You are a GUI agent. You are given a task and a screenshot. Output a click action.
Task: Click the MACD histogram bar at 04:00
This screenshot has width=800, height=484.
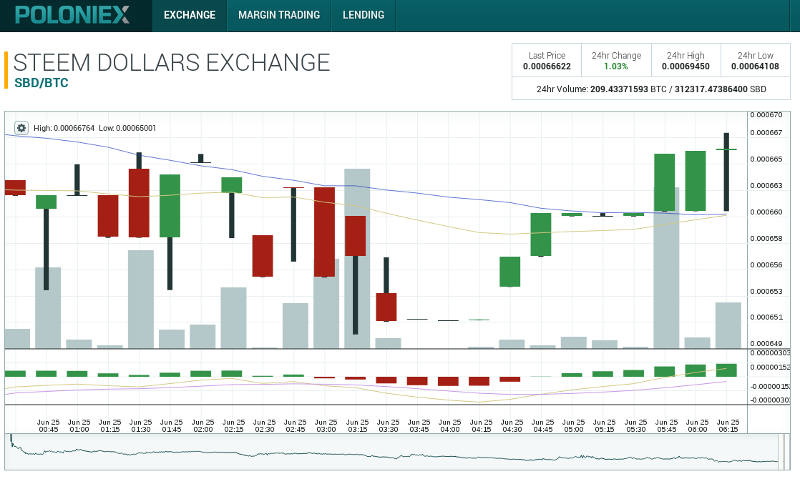pyautogui.click(x=448, y=381)
